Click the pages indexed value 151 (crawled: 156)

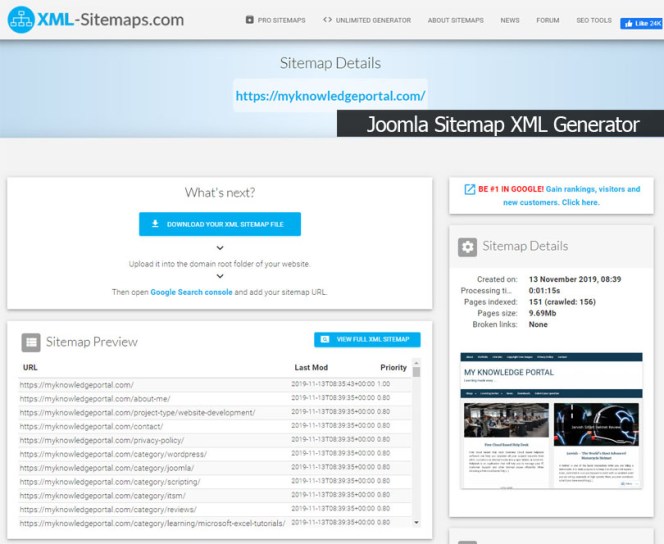point(562,302)
